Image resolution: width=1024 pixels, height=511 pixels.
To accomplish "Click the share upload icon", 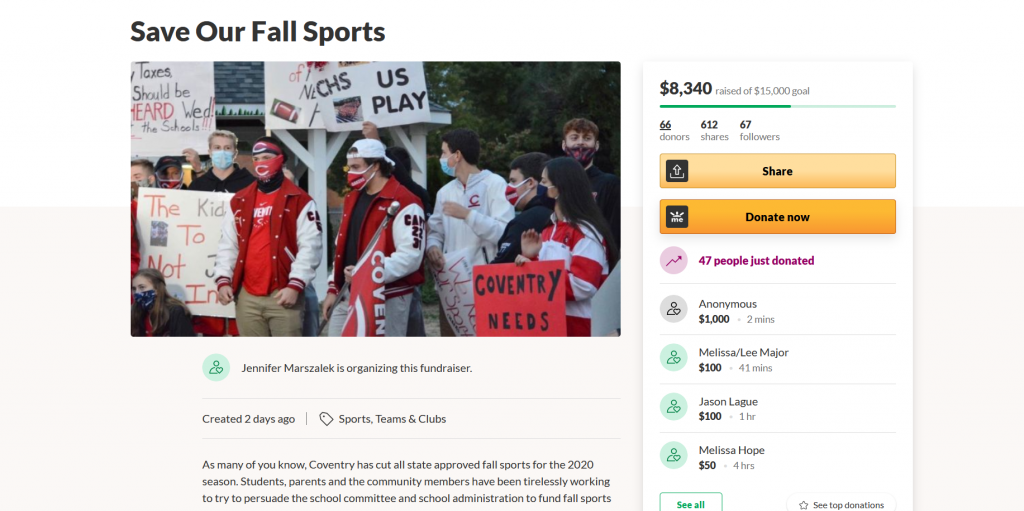I will pos(677,171).
